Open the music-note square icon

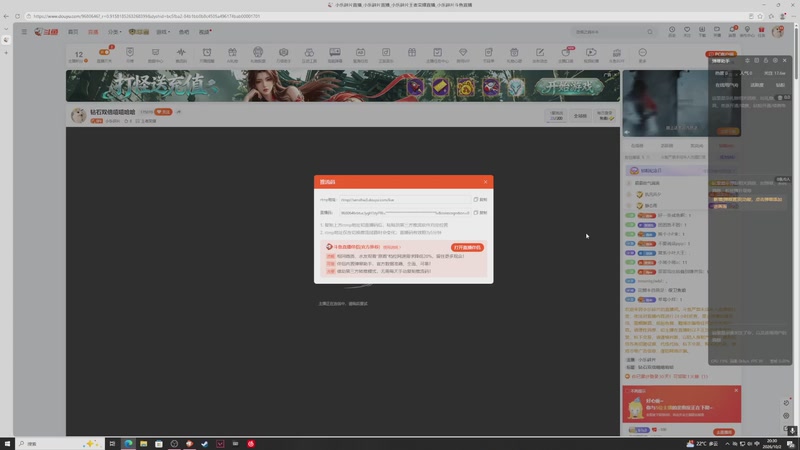tap(386, 53)
